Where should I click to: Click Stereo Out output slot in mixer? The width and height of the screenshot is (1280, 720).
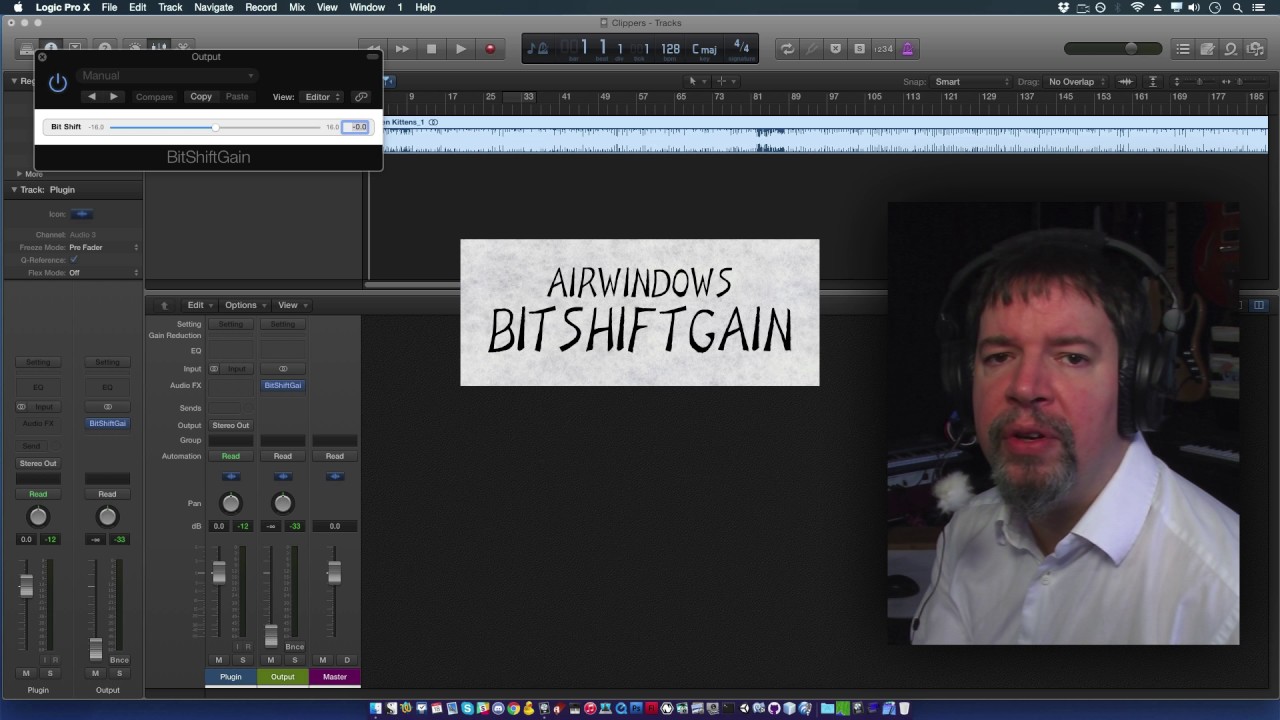231,425
